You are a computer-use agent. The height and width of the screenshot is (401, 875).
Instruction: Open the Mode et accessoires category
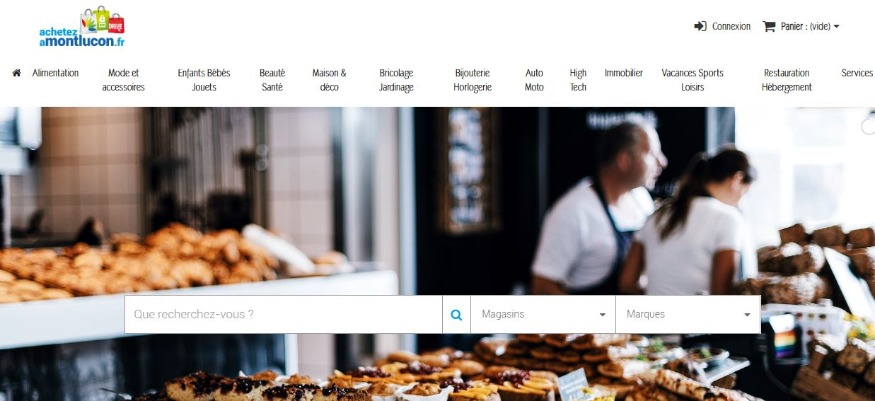point(123,80)
